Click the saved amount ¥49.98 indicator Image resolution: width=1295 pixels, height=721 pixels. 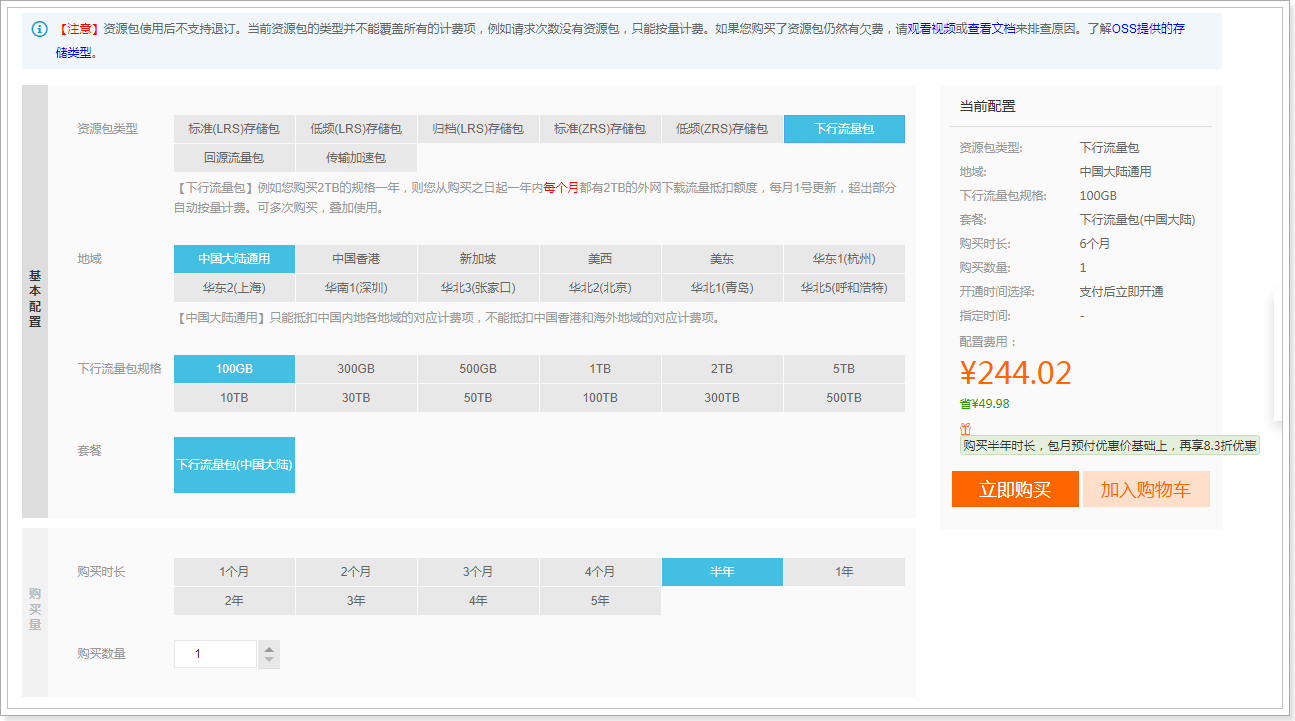tap(984, 404)
